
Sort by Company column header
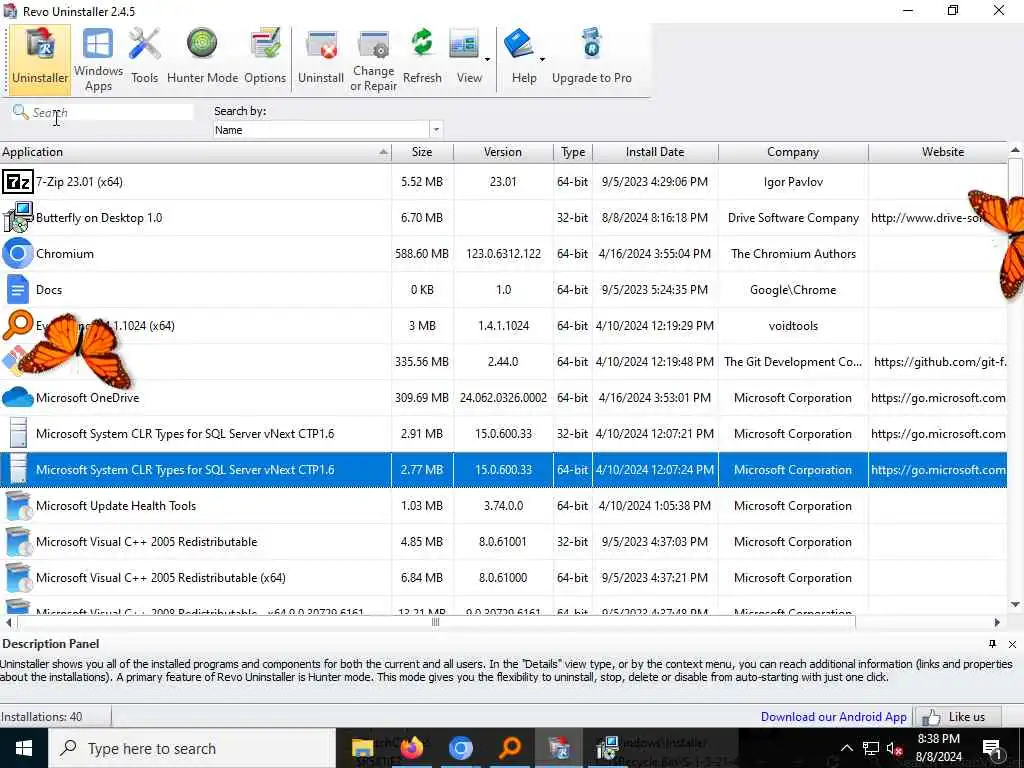(x=793, y=152)
